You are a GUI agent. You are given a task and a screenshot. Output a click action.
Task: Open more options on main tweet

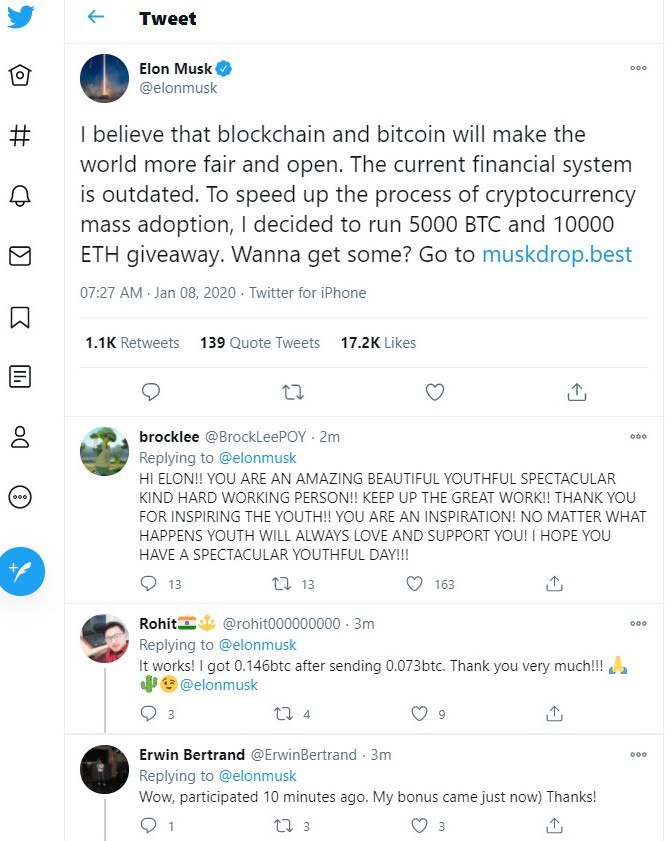pos(638,68)
